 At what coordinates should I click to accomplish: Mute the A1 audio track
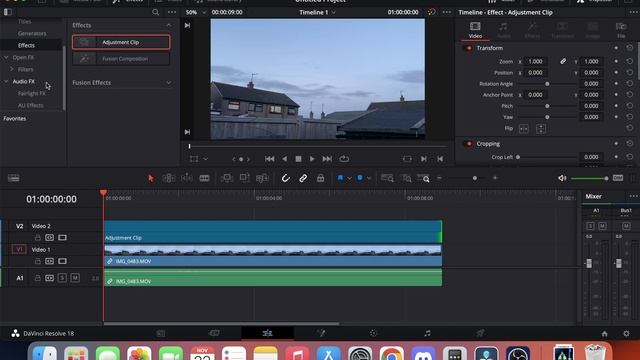point(75,278)
